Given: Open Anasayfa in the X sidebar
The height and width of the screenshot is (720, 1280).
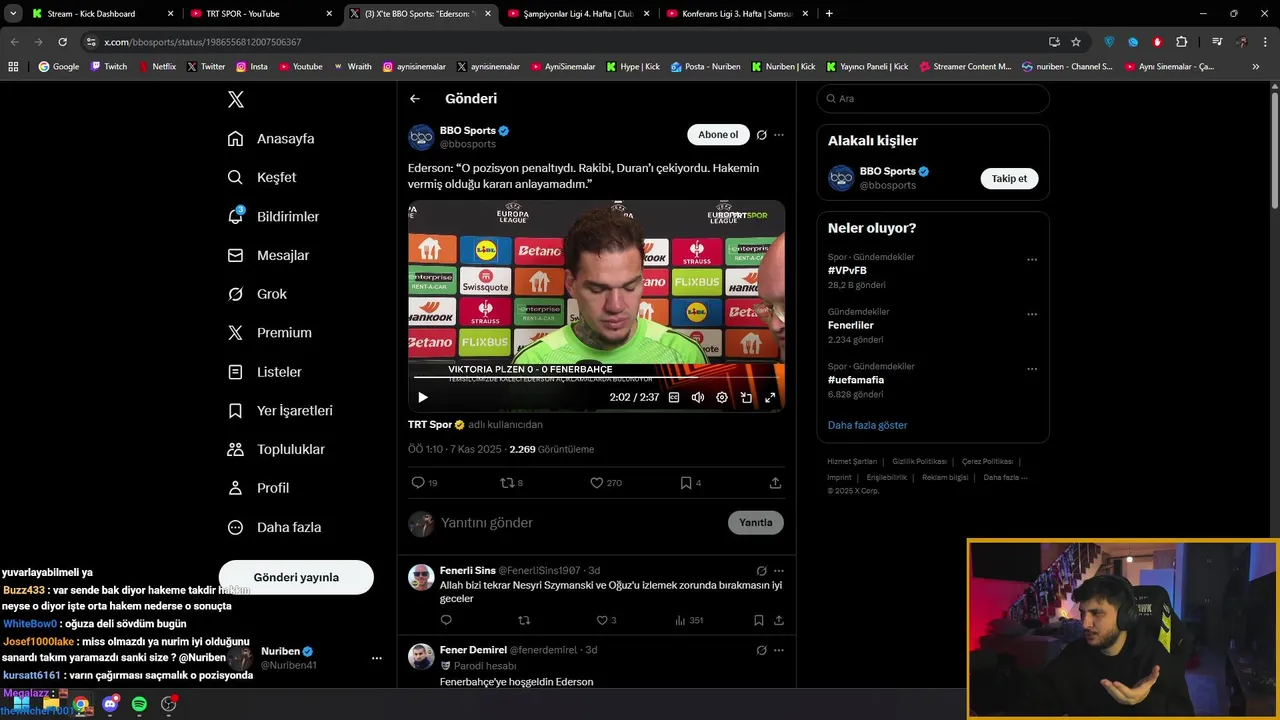Looking at the screenshot, I should pyautogui.click(x=271, y=138).
